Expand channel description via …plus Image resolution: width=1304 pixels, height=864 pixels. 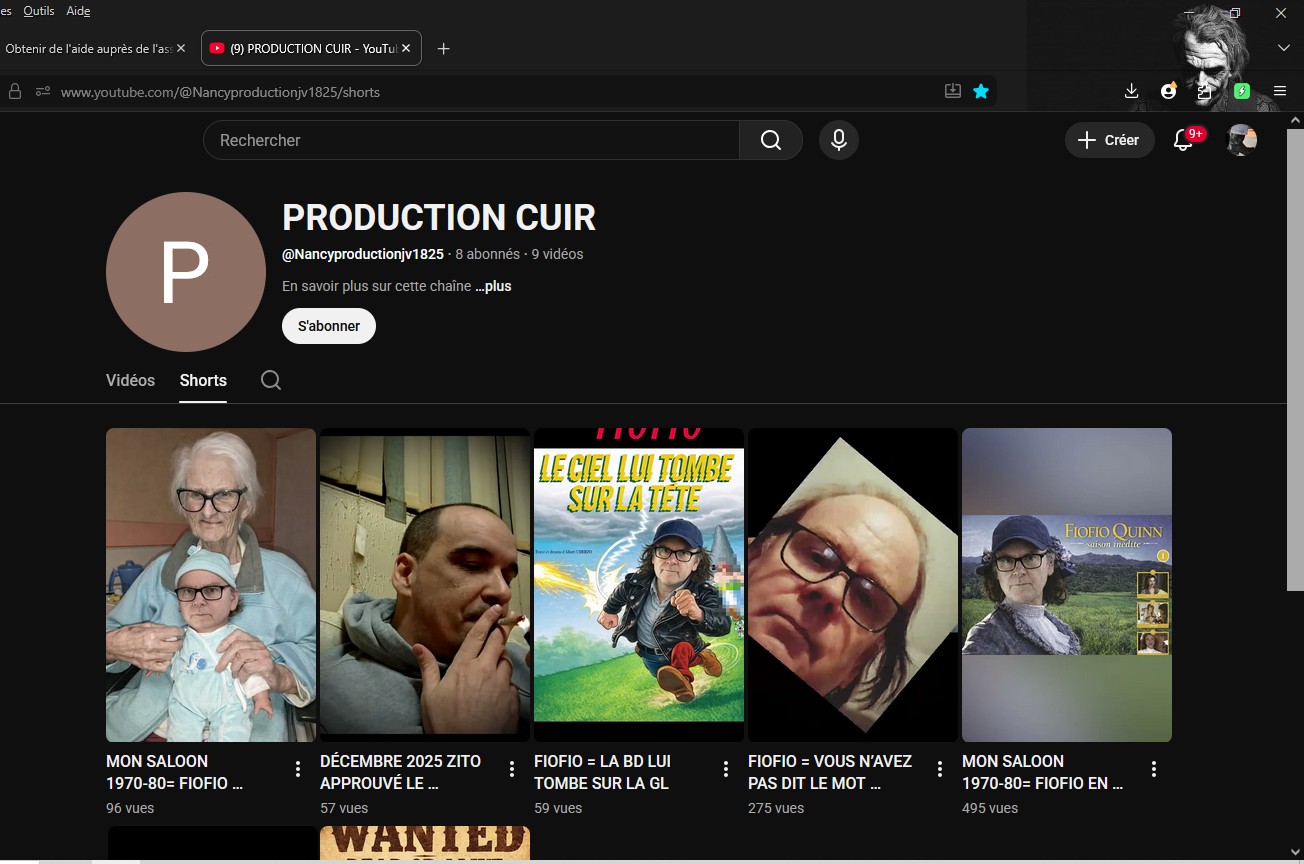(493, 286)
